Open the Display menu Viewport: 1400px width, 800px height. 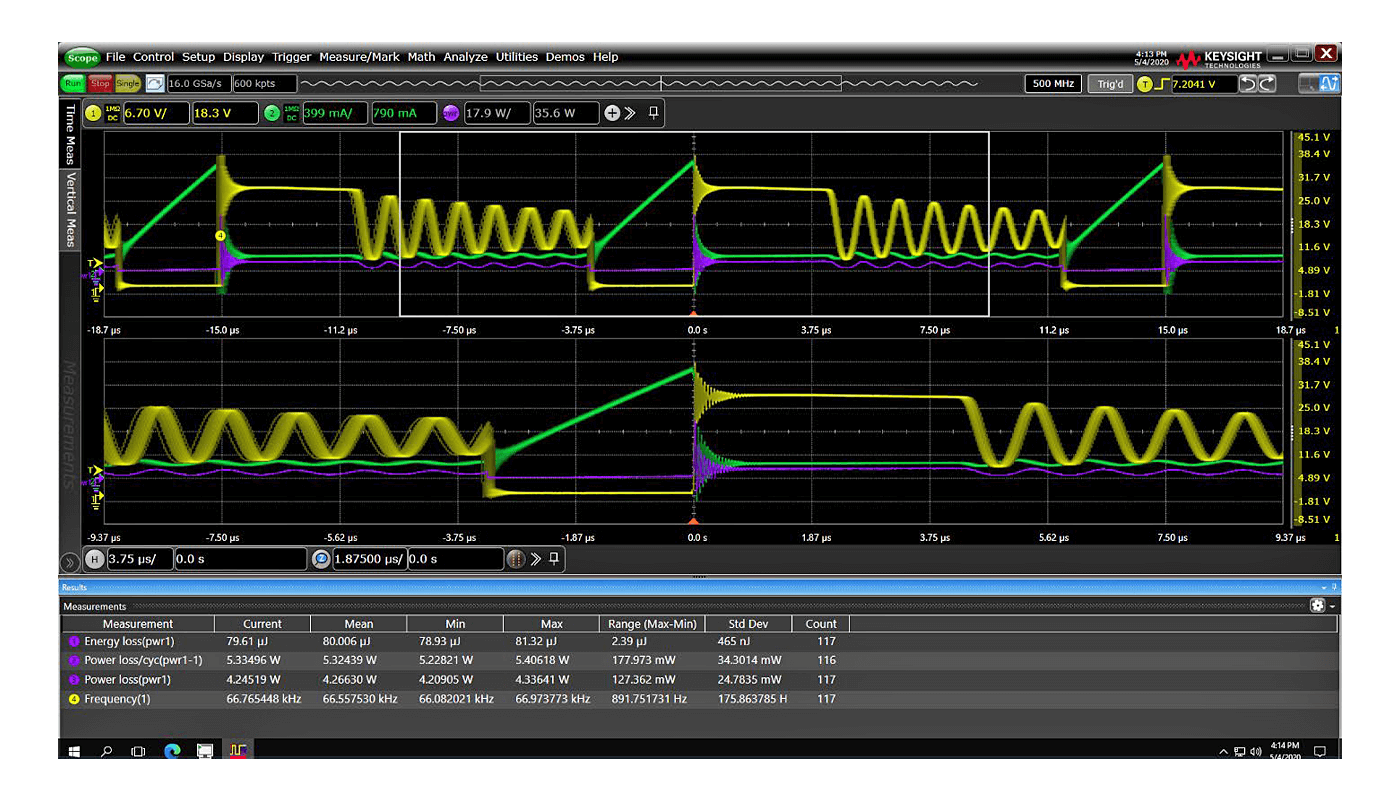(x=243, y=57)
